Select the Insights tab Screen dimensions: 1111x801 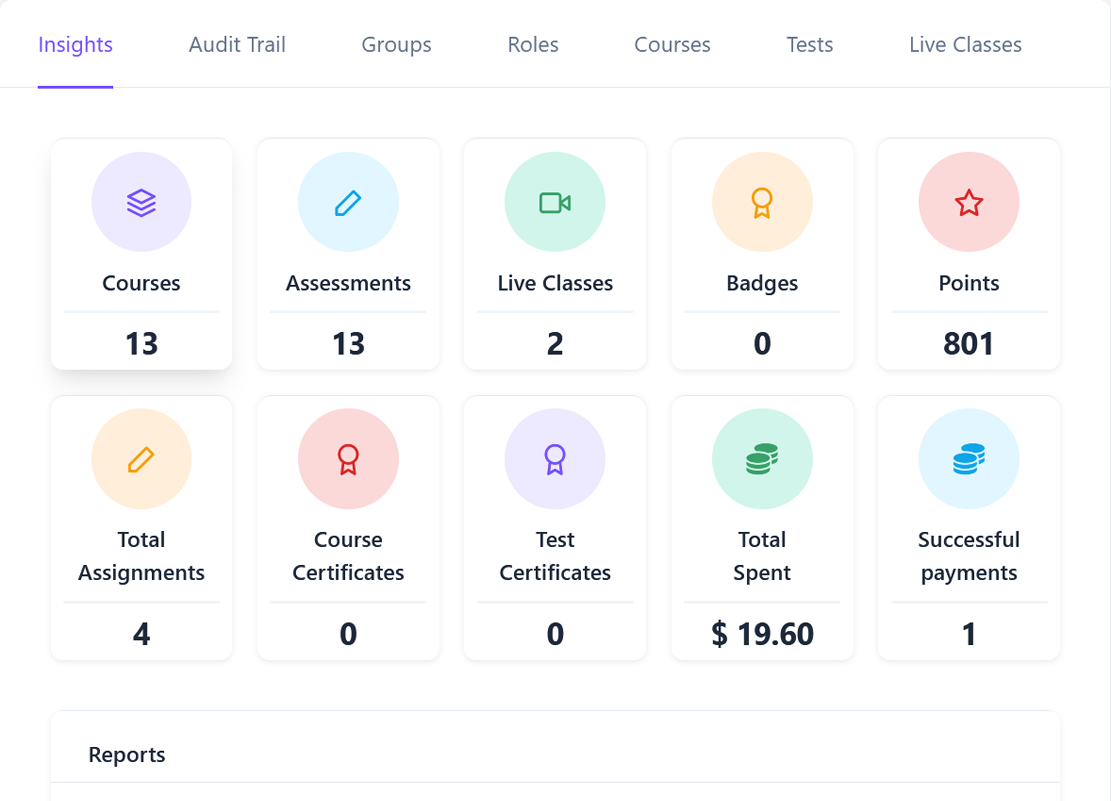click(75, 45)
